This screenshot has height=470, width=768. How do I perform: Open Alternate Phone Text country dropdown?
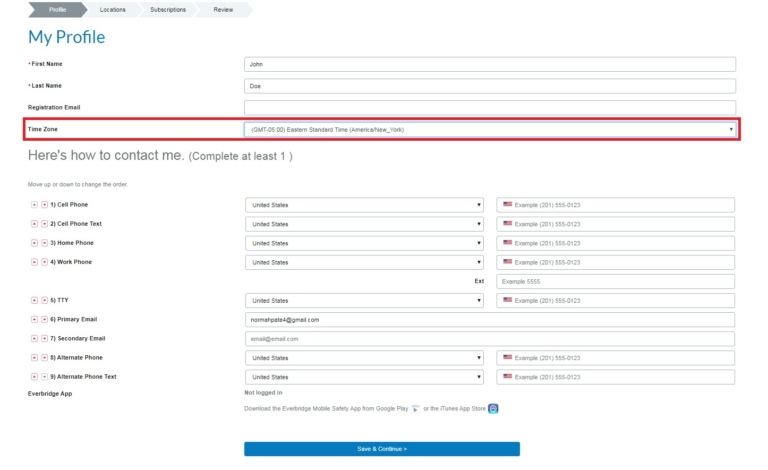point(364,377)
